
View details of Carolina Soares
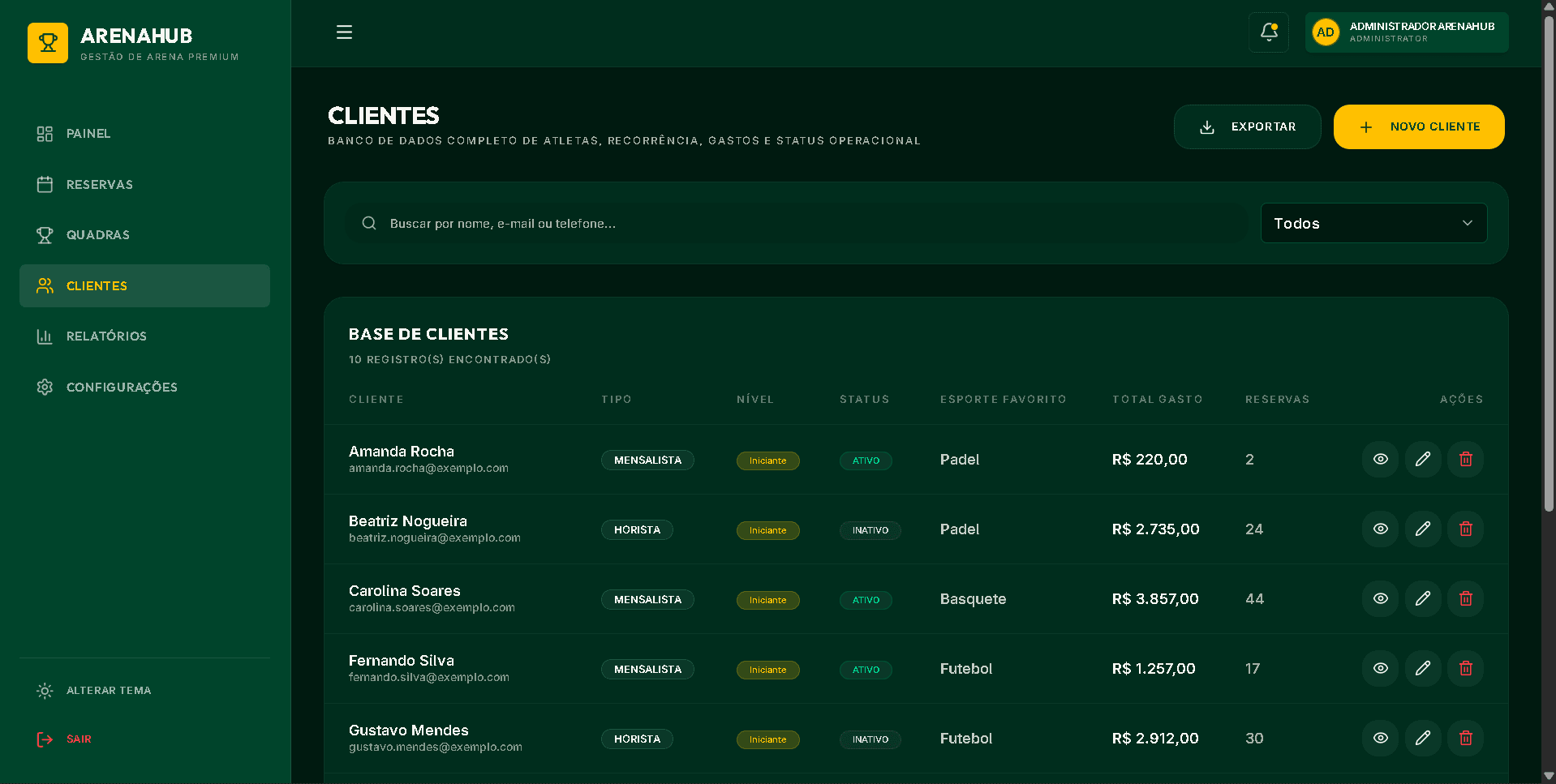(x=1380, y=599)
